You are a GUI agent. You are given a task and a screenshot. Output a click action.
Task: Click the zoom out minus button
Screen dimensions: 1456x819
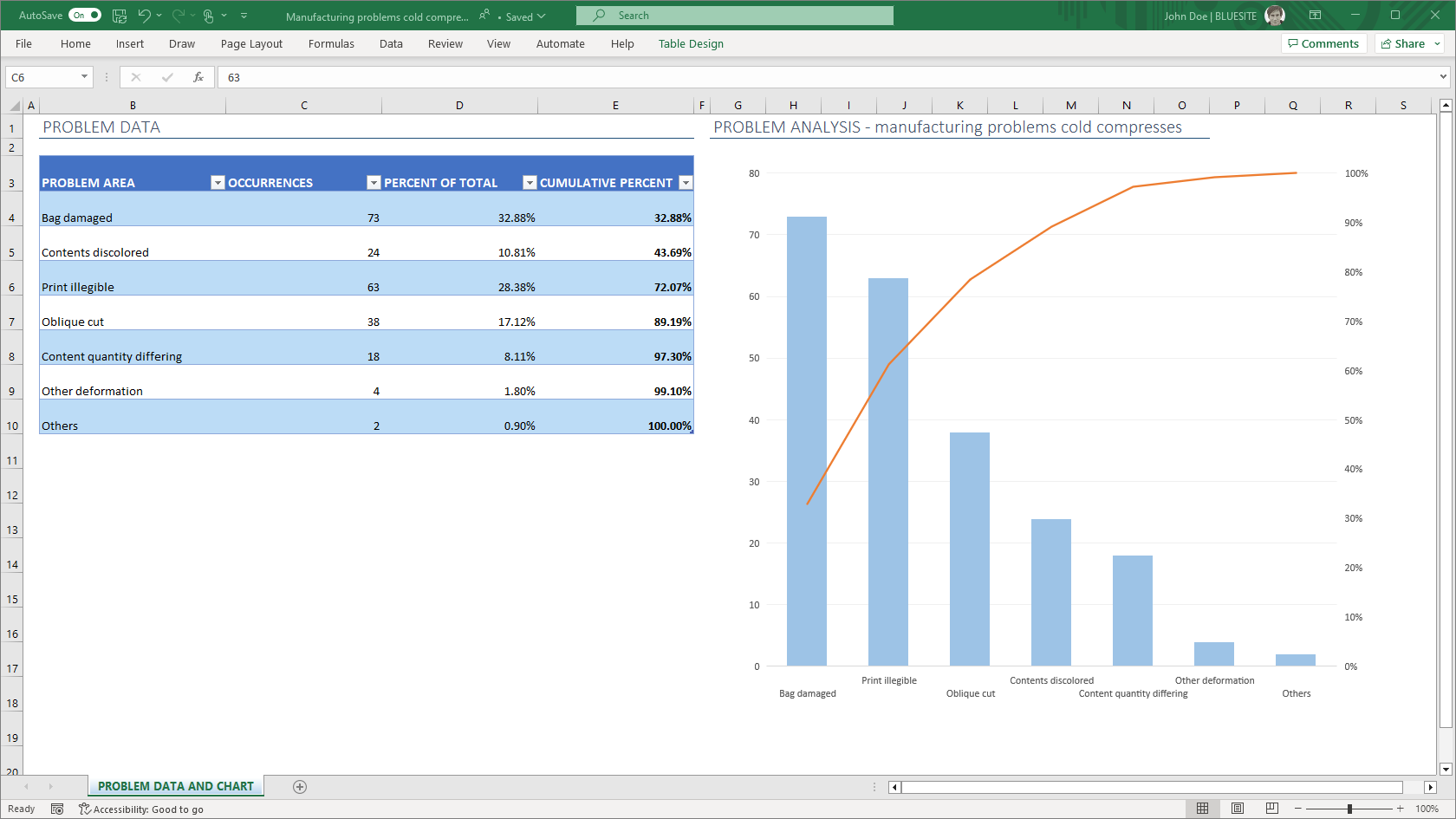coord(1298,809)
